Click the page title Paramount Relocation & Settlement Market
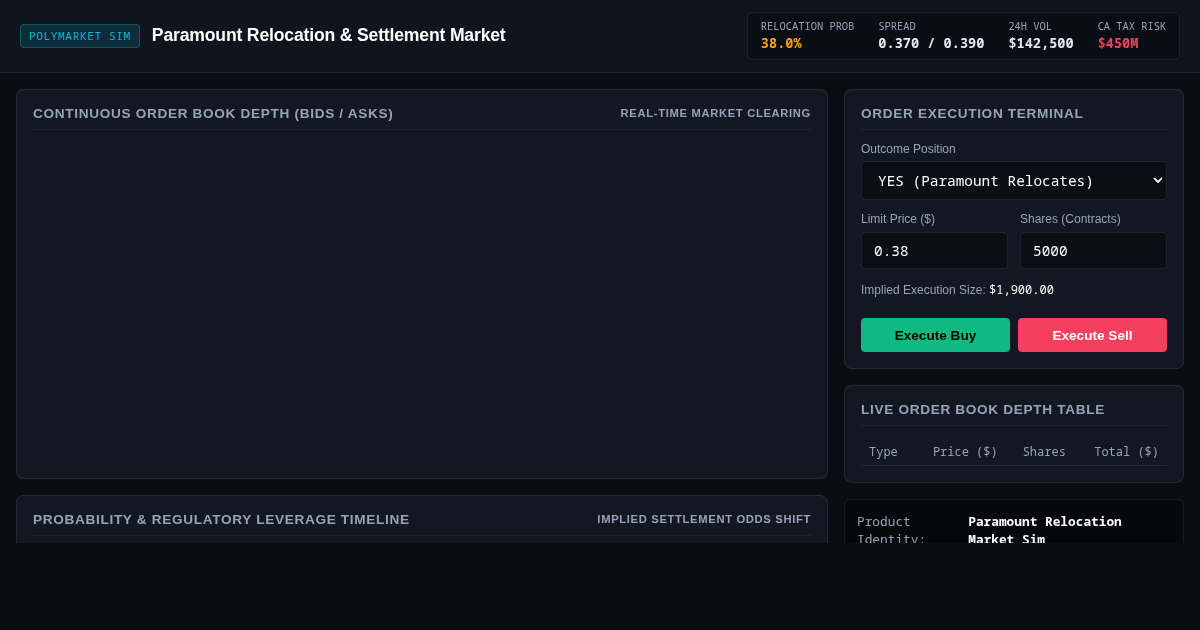 [x=329, y=35]
